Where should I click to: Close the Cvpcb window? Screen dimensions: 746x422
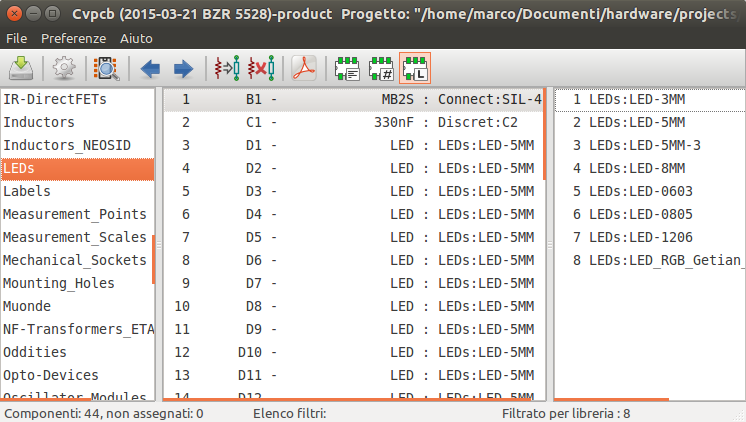tap(14, 14)
